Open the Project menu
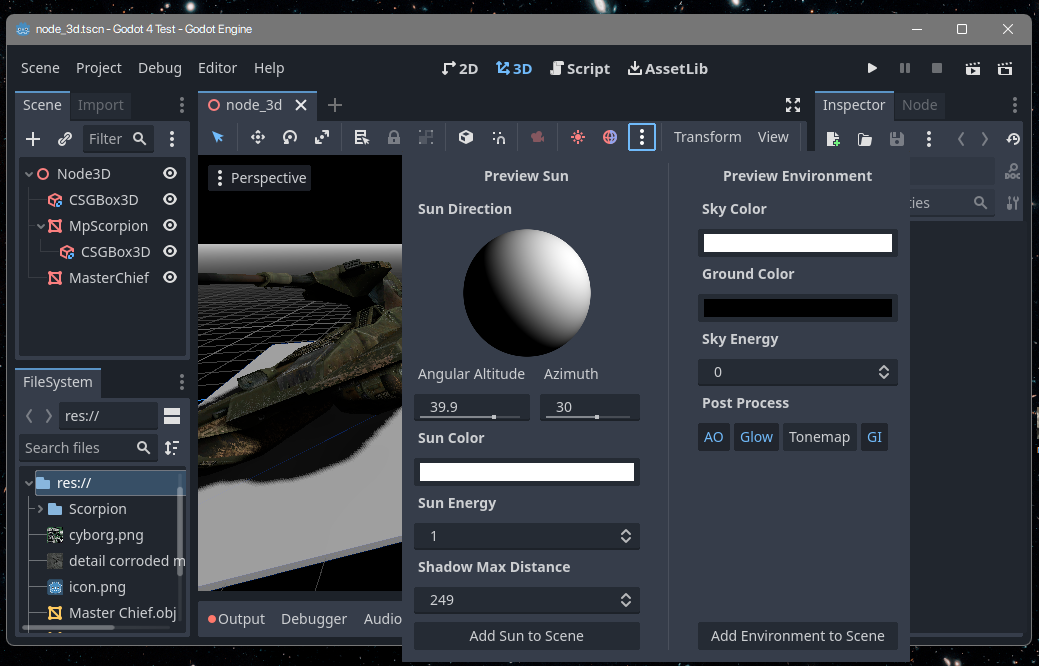Image resolution: width=1039 pixels, height=666 pixels. coord(99,68)
